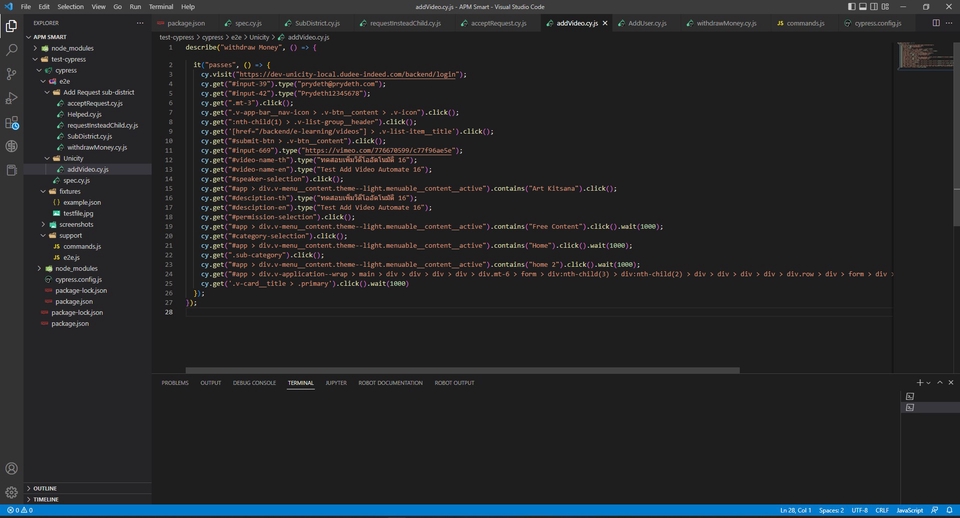
Task: Toggle the bottom panel visibility
Action: pos(863,7)
